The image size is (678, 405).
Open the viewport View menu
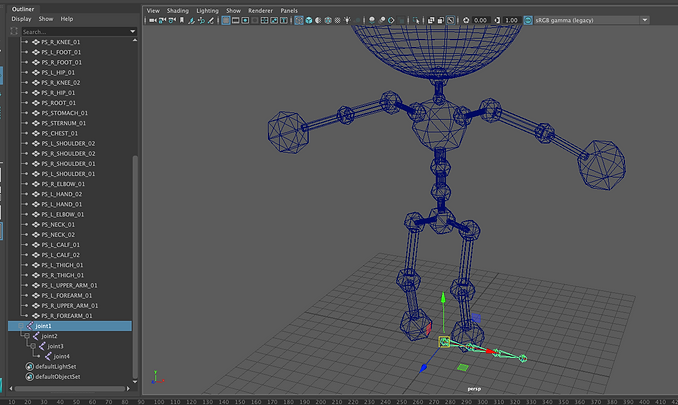point(153,10)
